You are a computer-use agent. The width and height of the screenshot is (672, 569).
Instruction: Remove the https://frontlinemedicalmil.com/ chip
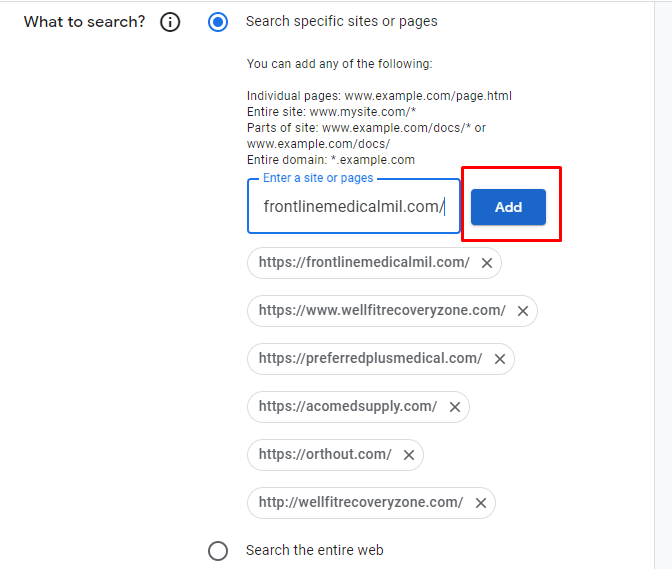[487, 263]
